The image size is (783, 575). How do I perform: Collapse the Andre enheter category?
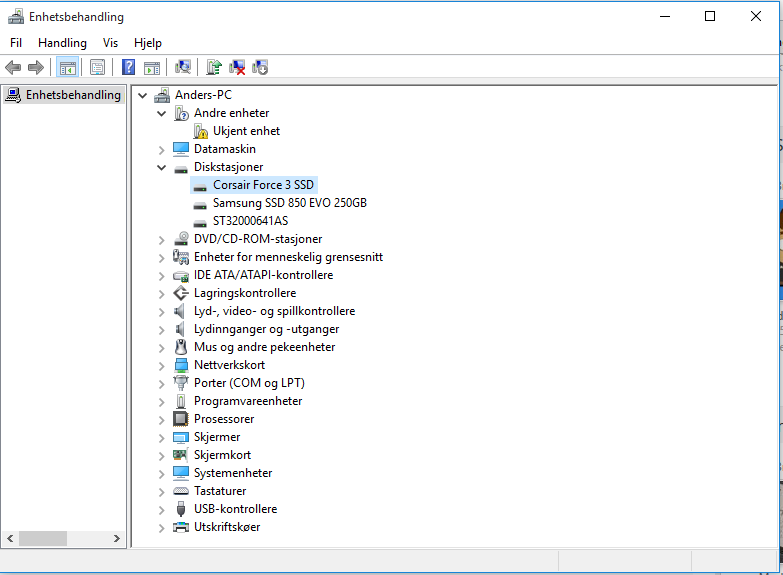[x=162, y=113]
